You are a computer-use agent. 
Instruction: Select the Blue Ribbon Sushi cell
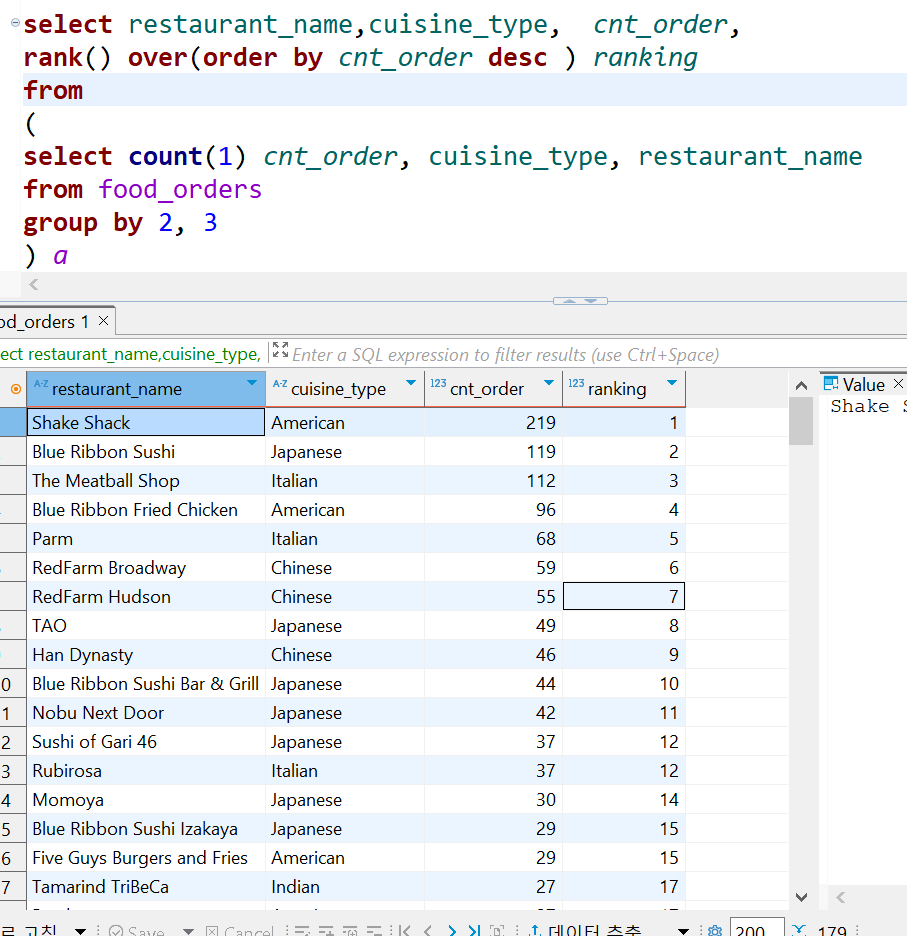coord(146,452)
